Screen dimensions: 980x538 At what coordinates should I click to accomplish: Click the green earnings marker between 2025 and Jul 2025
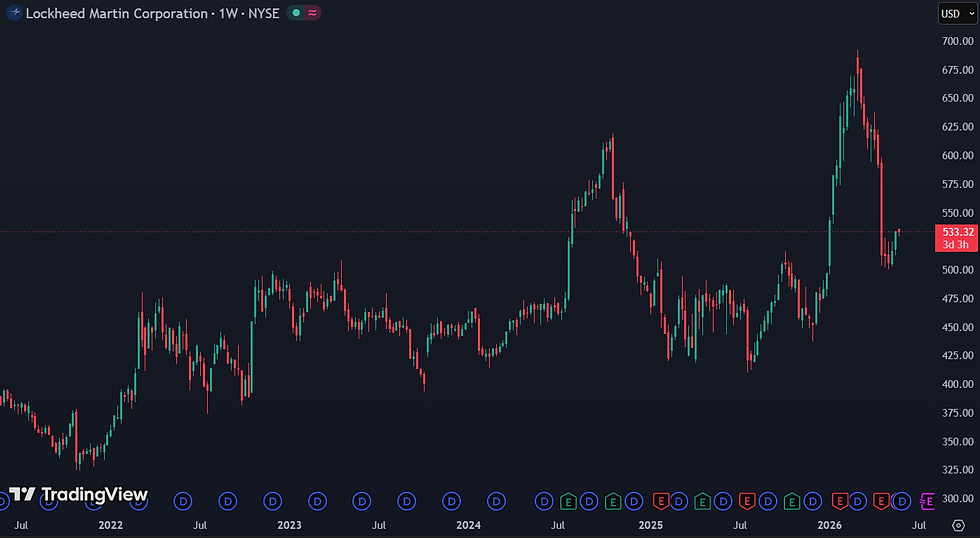point(702,501)
